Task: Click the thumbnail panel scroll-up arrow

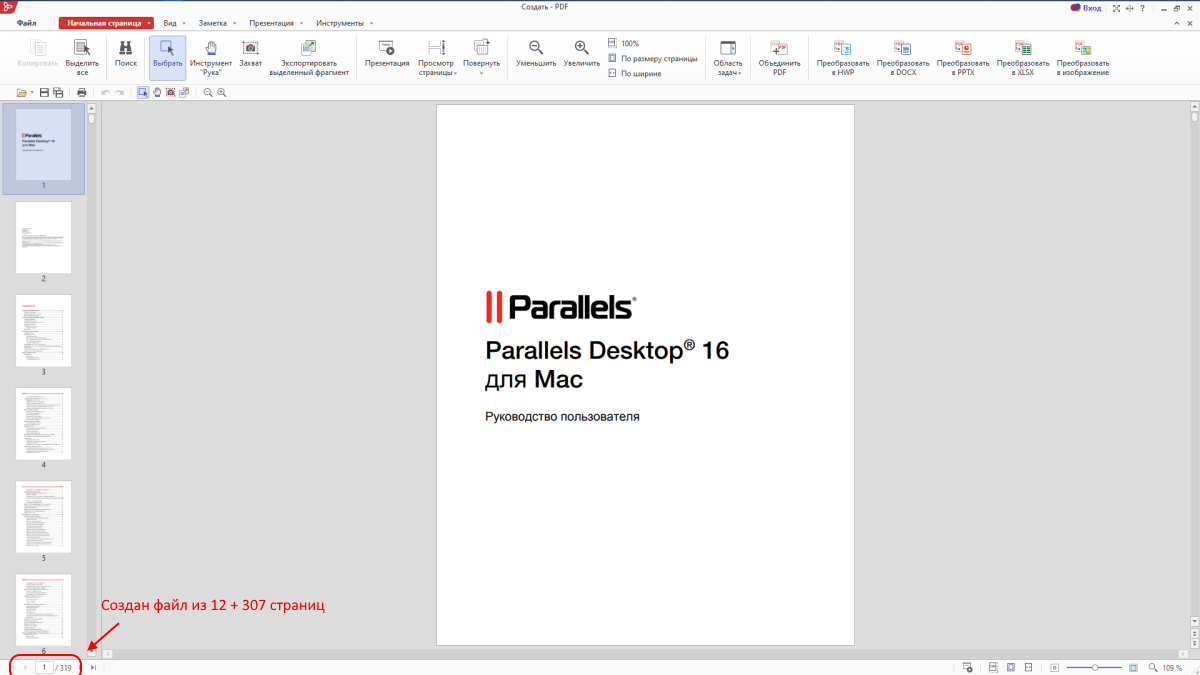Action: [x=91, y=108]
